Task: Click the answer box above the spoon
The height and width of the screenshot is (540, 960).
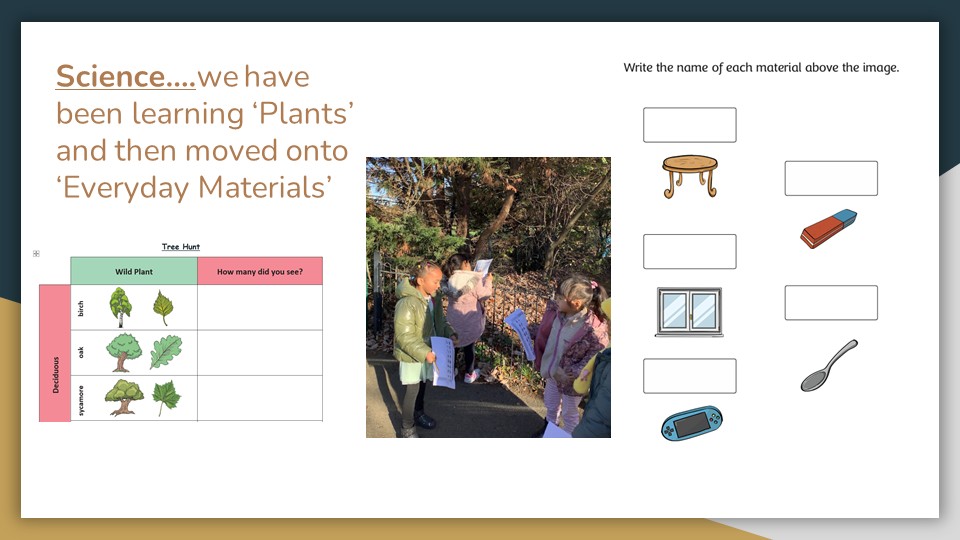Action: click(x=830, y=303)
